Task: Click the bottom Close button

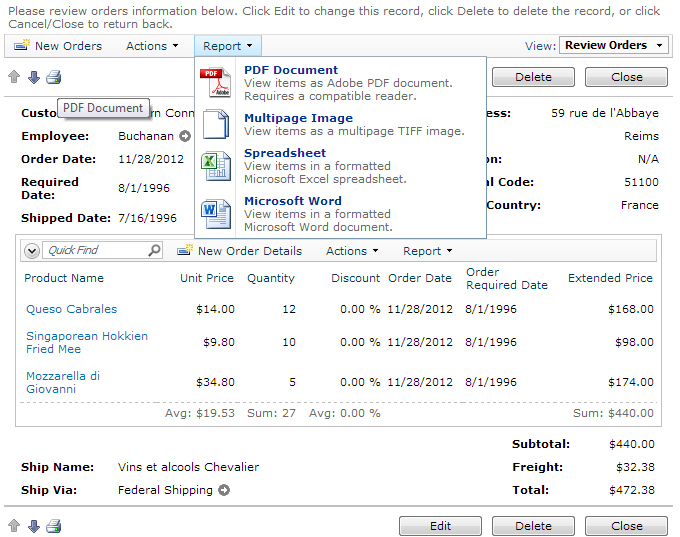Action: pos(626,526)
